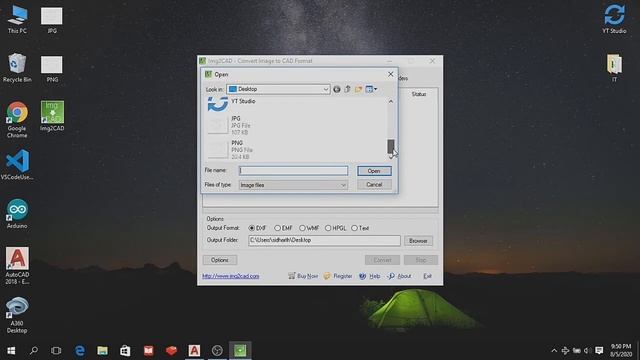Image resolution: width=640 pixels, height=360 pixels.
Task: Click Buy Now cart icon in Img2CAD
Action: click(291, 276)
